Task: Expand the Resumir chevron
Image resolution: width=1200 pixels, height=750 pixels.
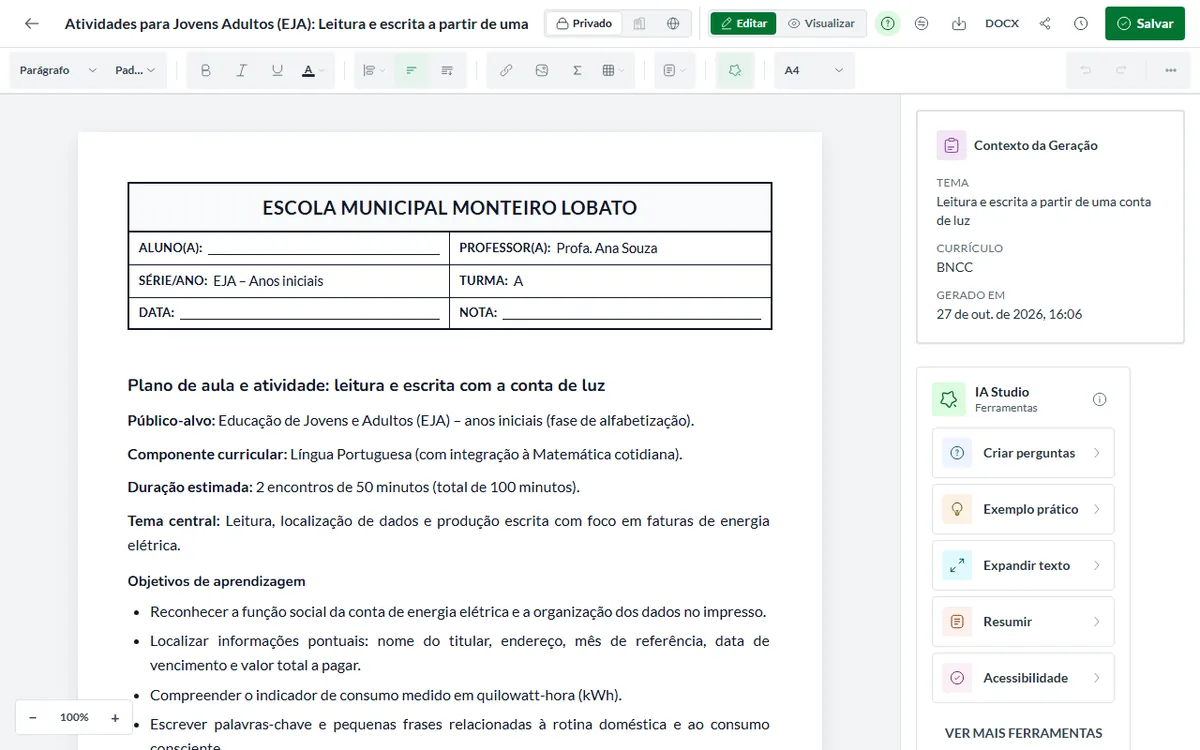Action: (x=1097, y=621)
